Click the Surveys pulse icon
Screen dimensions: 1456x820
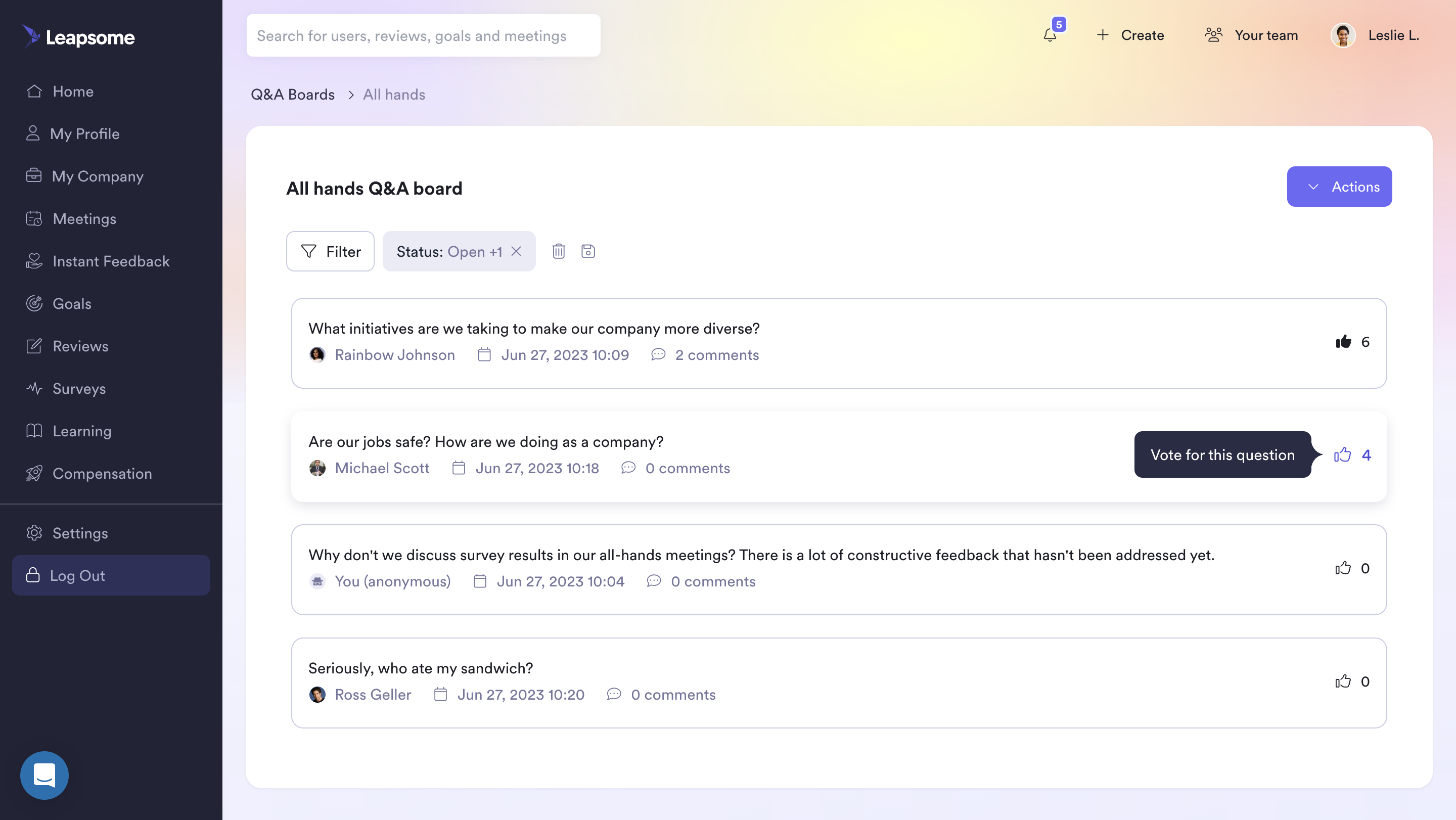(x=34, y=388)
